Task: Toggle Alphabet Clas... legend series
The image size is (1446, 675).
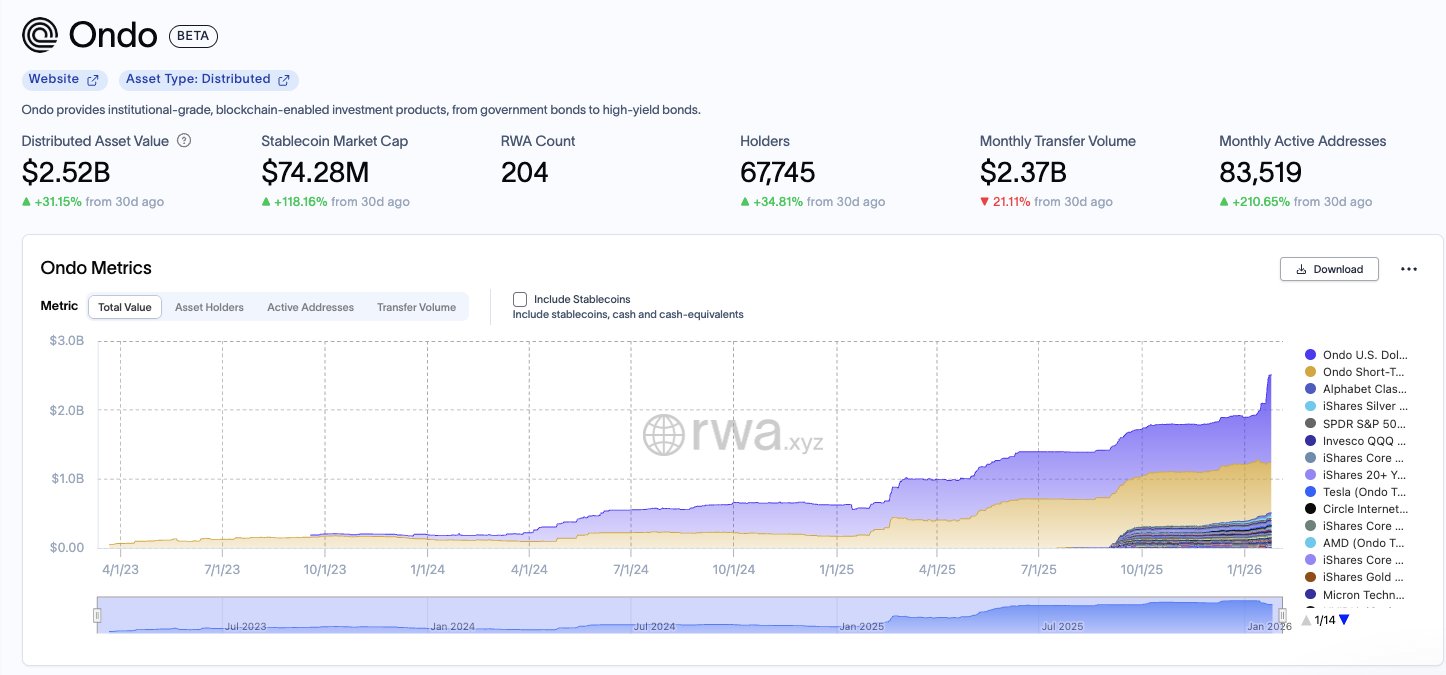Action: pyautogui.click(x=1356, y=389)
